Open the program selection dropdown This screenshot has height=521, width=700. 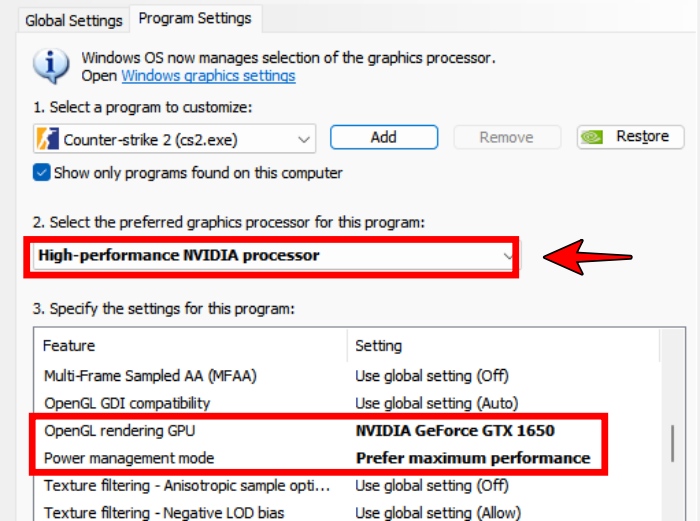pyautogui.click(x=304, y=139)
